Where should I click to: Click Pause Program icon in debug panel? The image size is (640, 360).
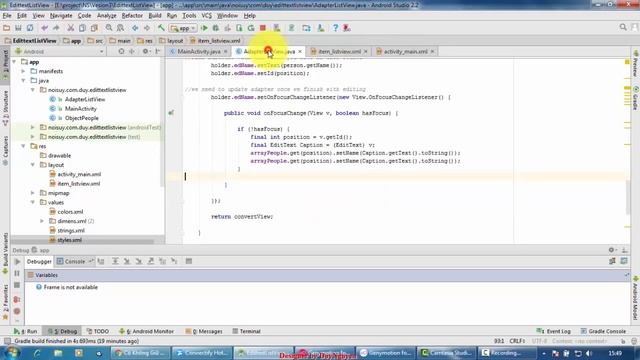pos(17,273)
